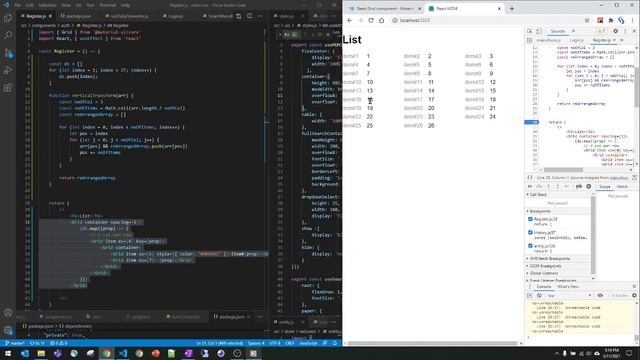This screenshot has height=360, width=640.
Task: Open the console settings gear
Action: (x=634, y=296)
